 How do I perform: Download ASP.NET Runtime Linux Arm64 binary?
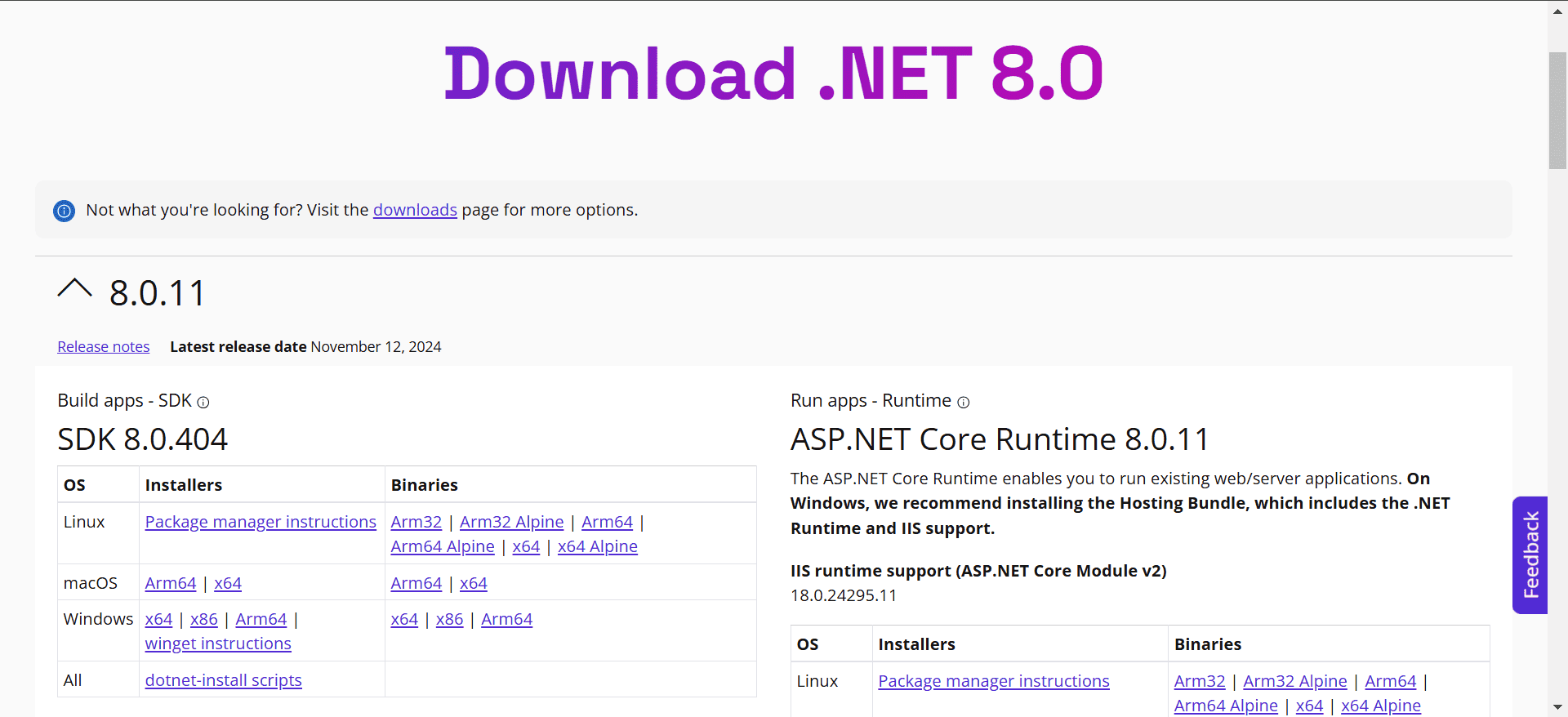click(1391, 681)
